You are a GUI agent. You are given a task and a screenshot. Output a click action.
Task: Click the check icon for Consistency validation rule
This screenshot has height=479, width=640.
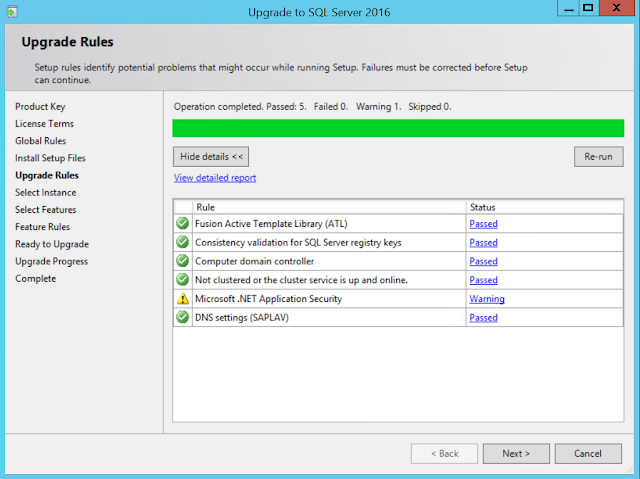pyautogui.click(x=182, y=242)
